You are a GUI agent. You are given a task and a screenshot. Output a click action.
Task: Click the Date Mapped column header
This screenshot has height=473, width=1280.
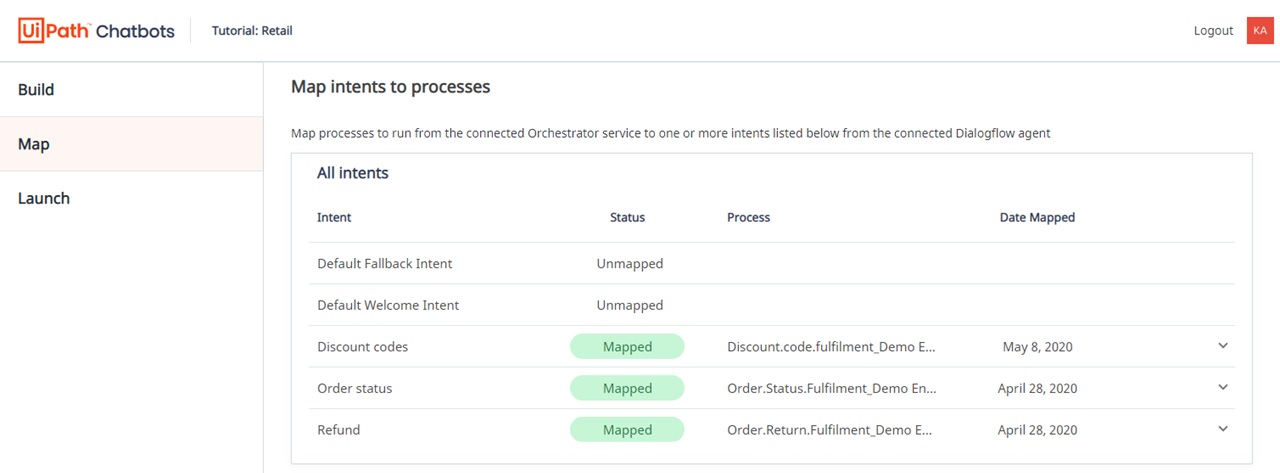click(1037, 217)
